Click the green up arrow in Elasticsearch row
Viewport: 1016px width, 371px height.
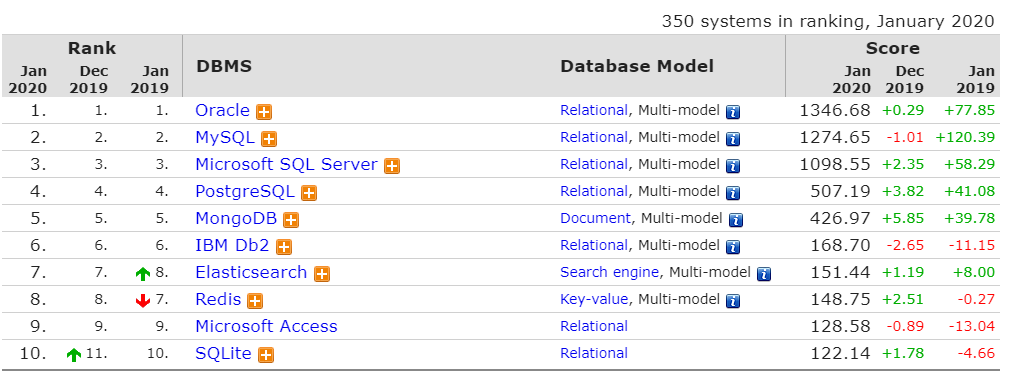tap(143, 274)
